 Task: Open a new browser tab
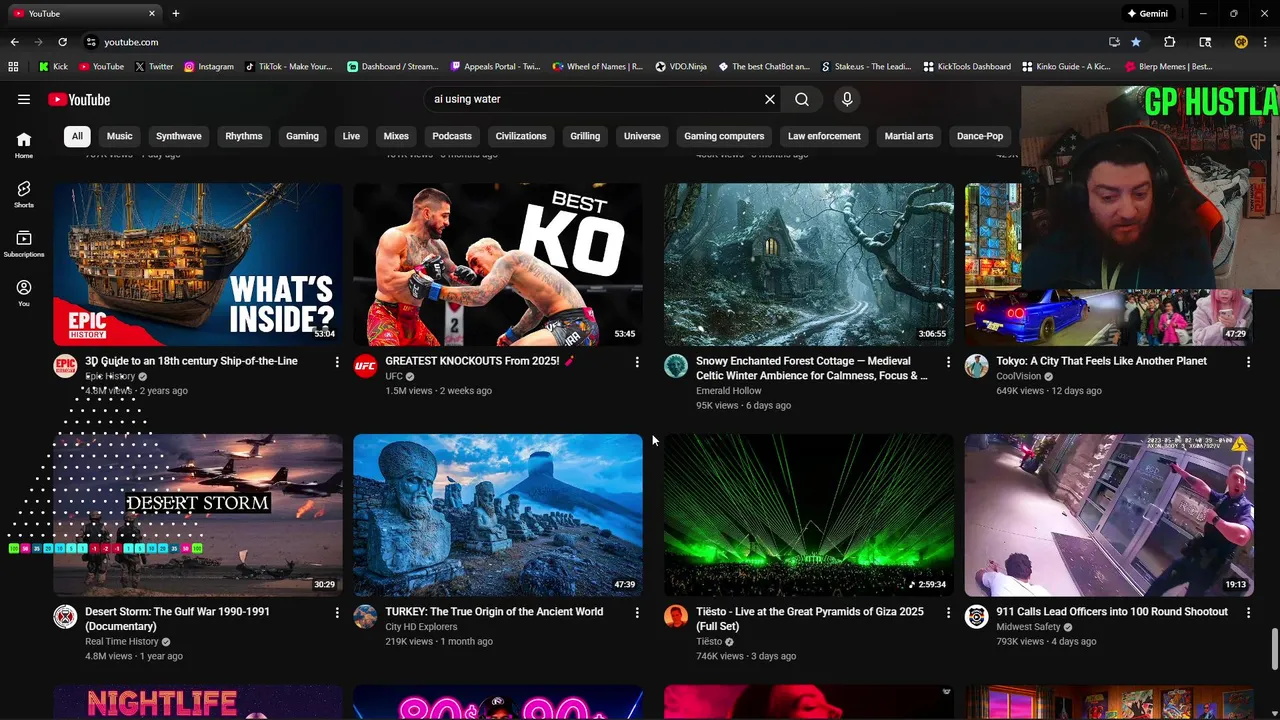[176, 14]
